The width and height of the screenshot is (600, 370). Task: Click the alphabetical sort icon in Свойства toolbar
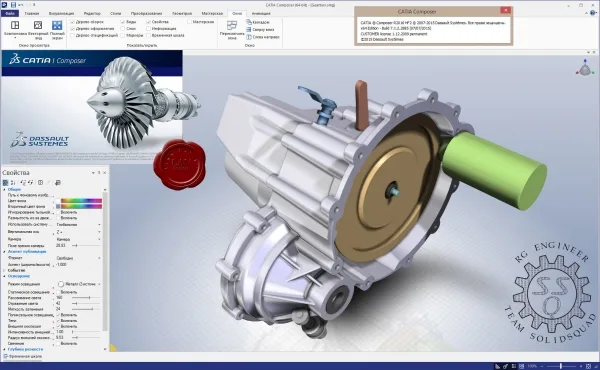[13, 183]
